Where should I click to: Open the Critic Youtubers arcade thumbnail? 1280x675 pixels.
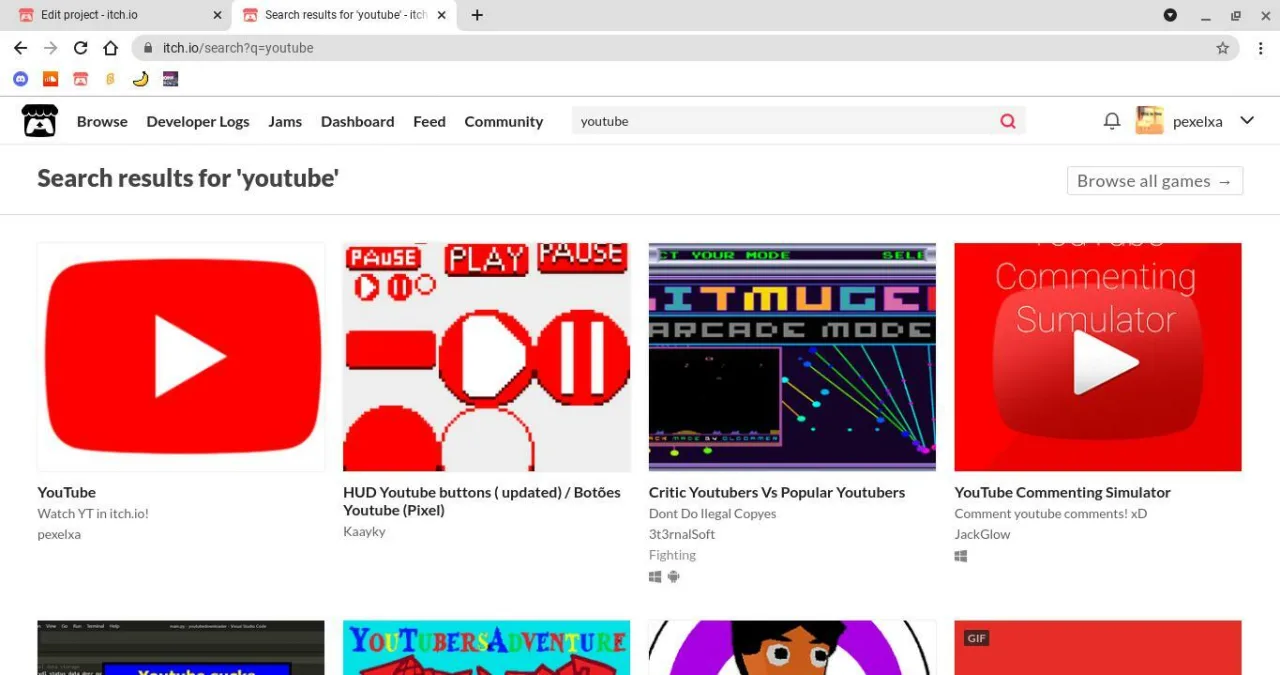(x=792, y=357)
